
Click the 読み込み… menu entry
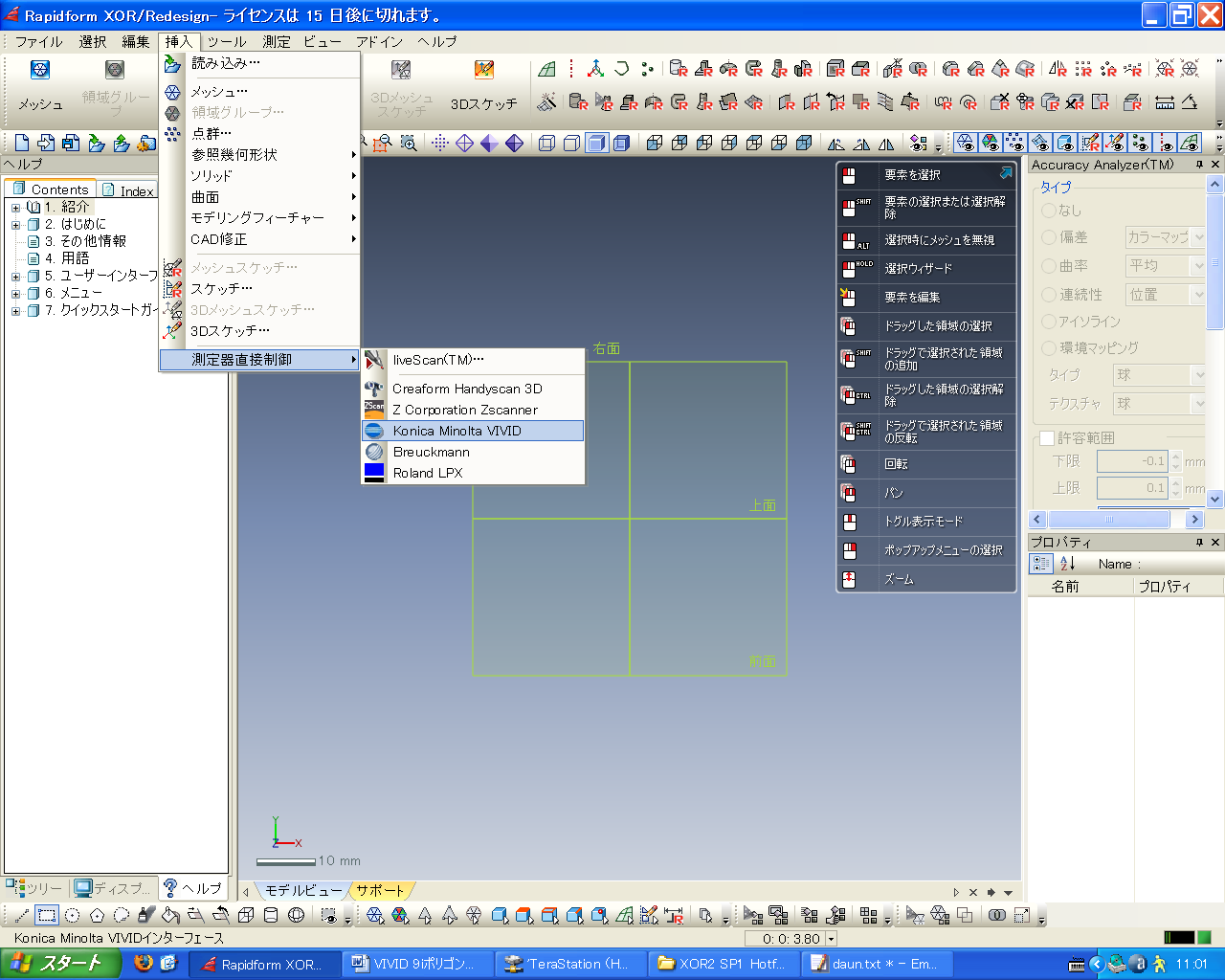(x=259, y=63)
